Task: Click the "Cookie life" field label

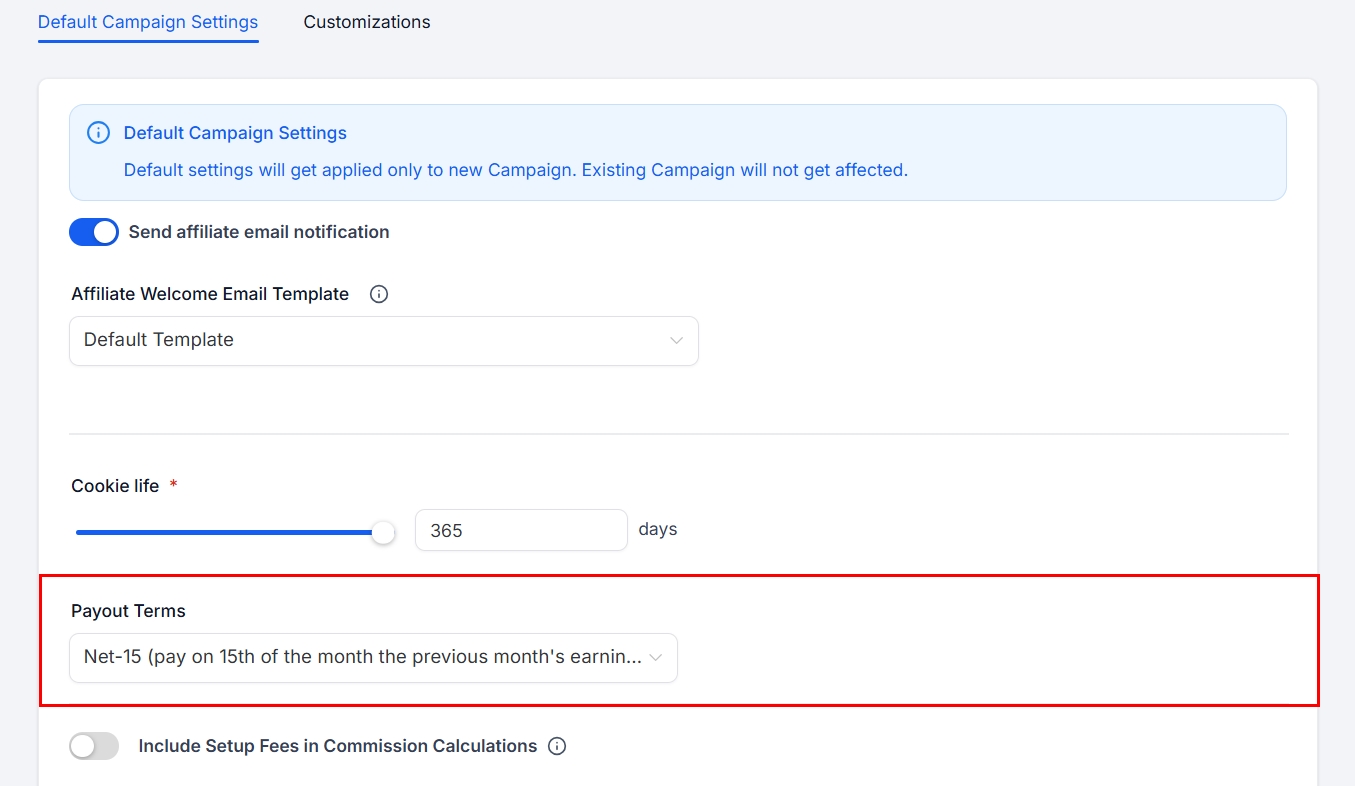Action: 115,486
